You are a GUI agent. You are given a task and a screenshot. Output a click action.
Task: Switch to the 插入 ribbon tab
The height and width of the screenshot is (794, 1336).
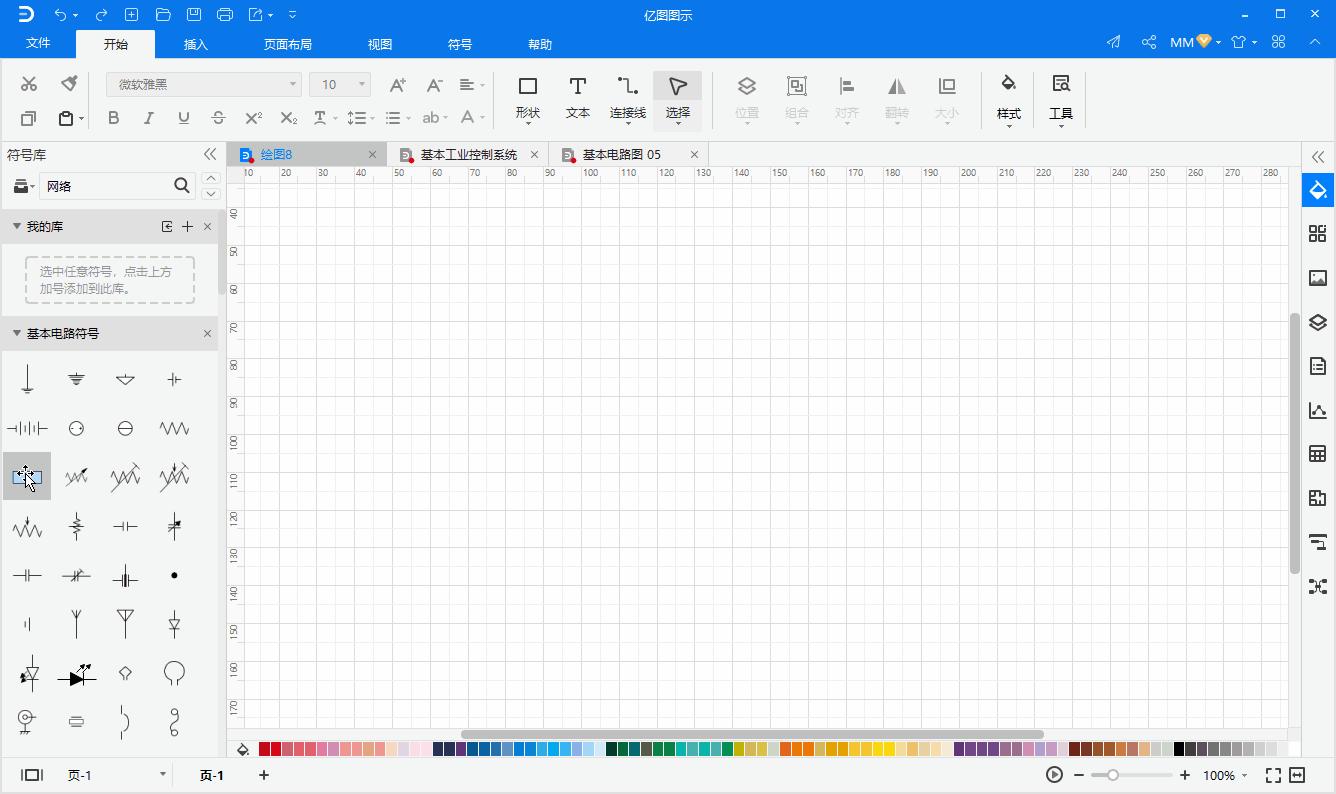[196, 44]
